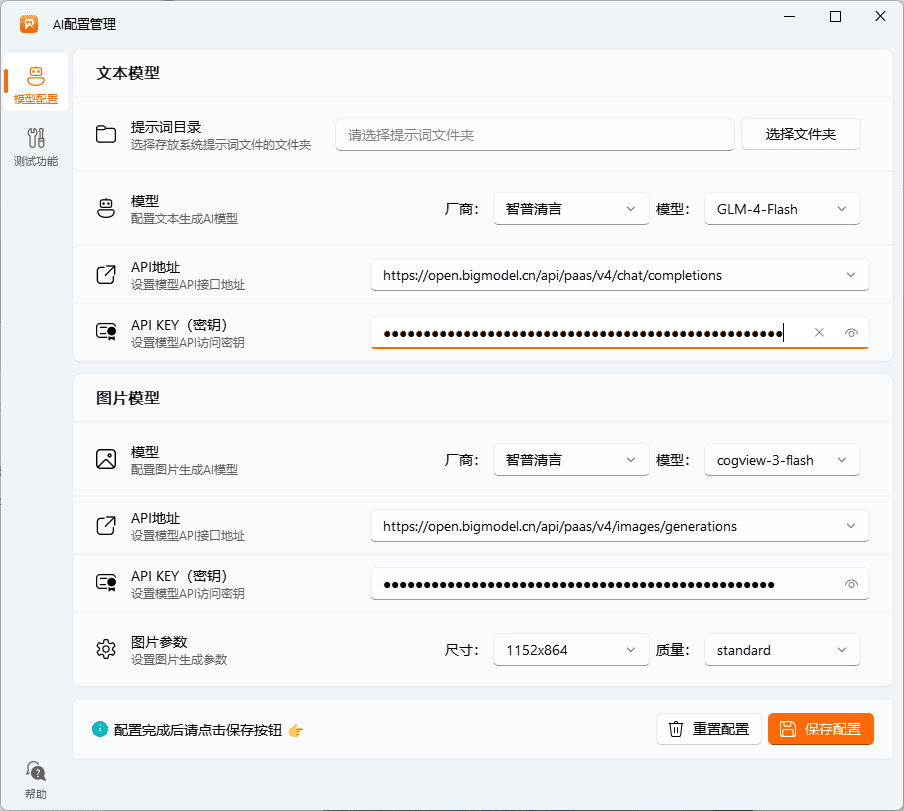Screen dimensions: 904x811
Task: Click the image API KEY certificate icon
Action: (x=106, y=584)
